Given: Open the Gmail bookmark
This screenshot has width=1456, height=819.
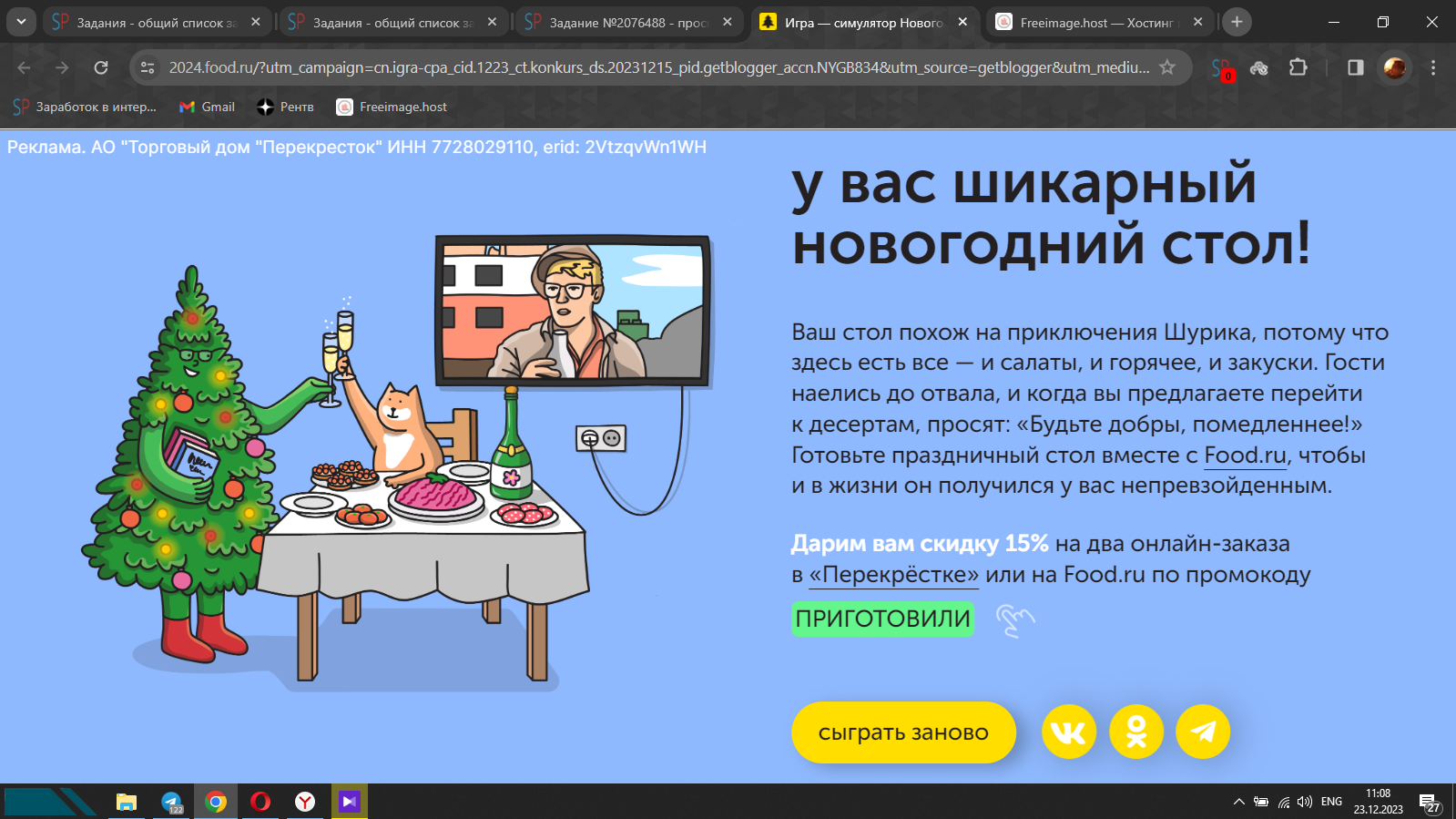Looking at the screenshot, I should pos(208,107).
